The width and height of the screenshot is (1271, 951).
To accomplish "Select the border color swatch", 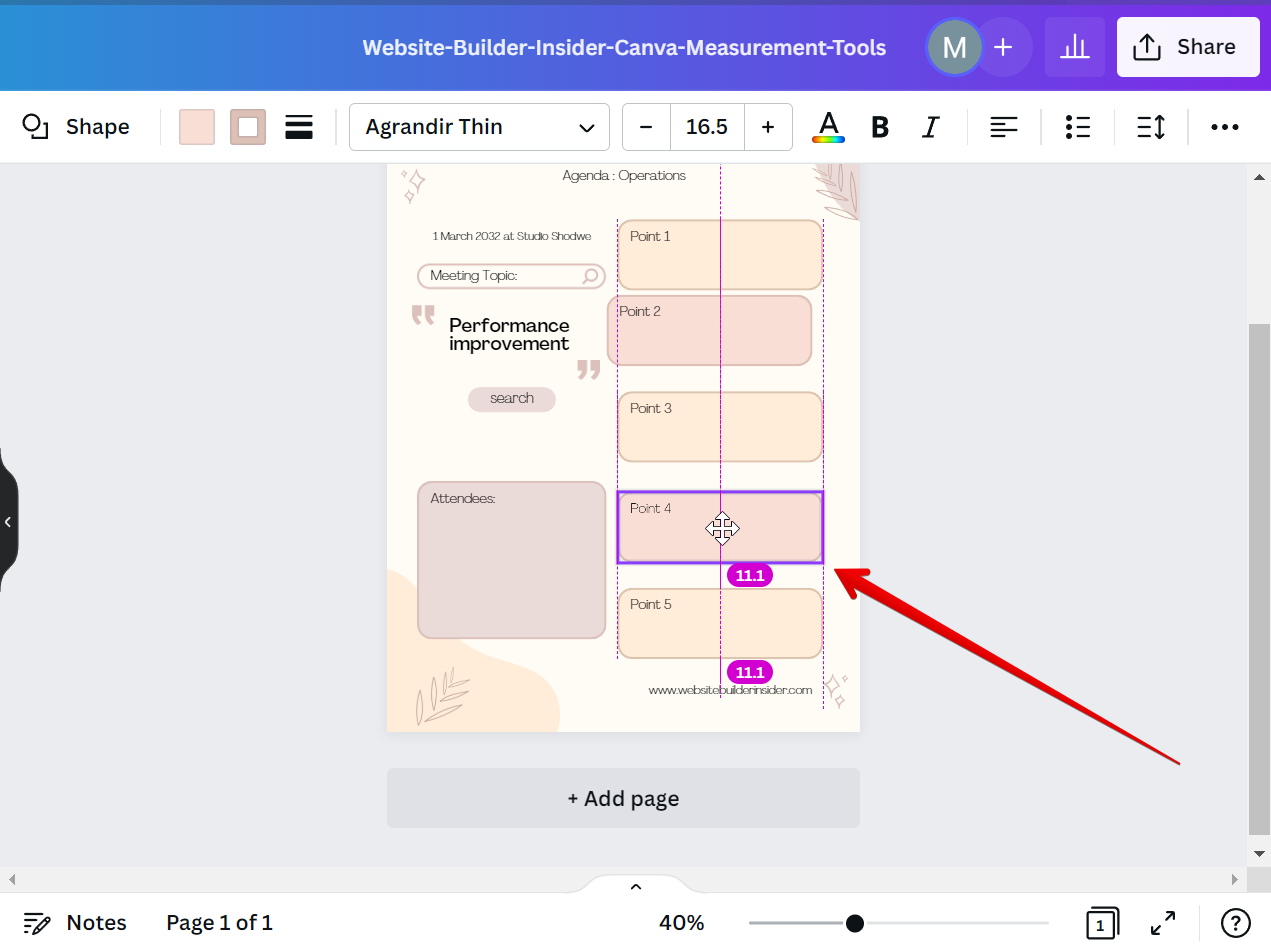I will [x=247, y=127].
